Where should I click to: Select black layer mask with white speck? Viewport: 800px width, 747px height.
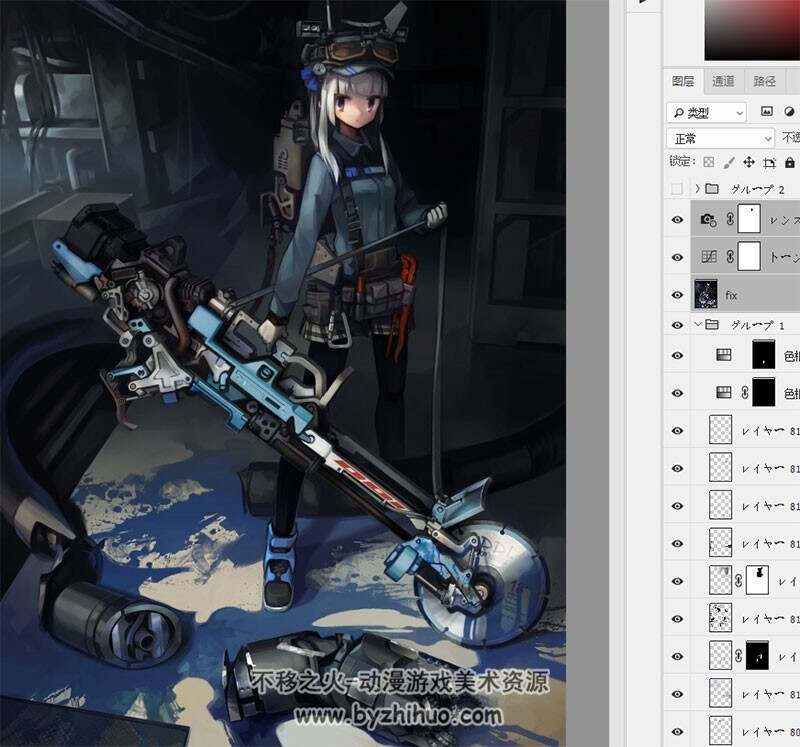(x=757, y=656)
